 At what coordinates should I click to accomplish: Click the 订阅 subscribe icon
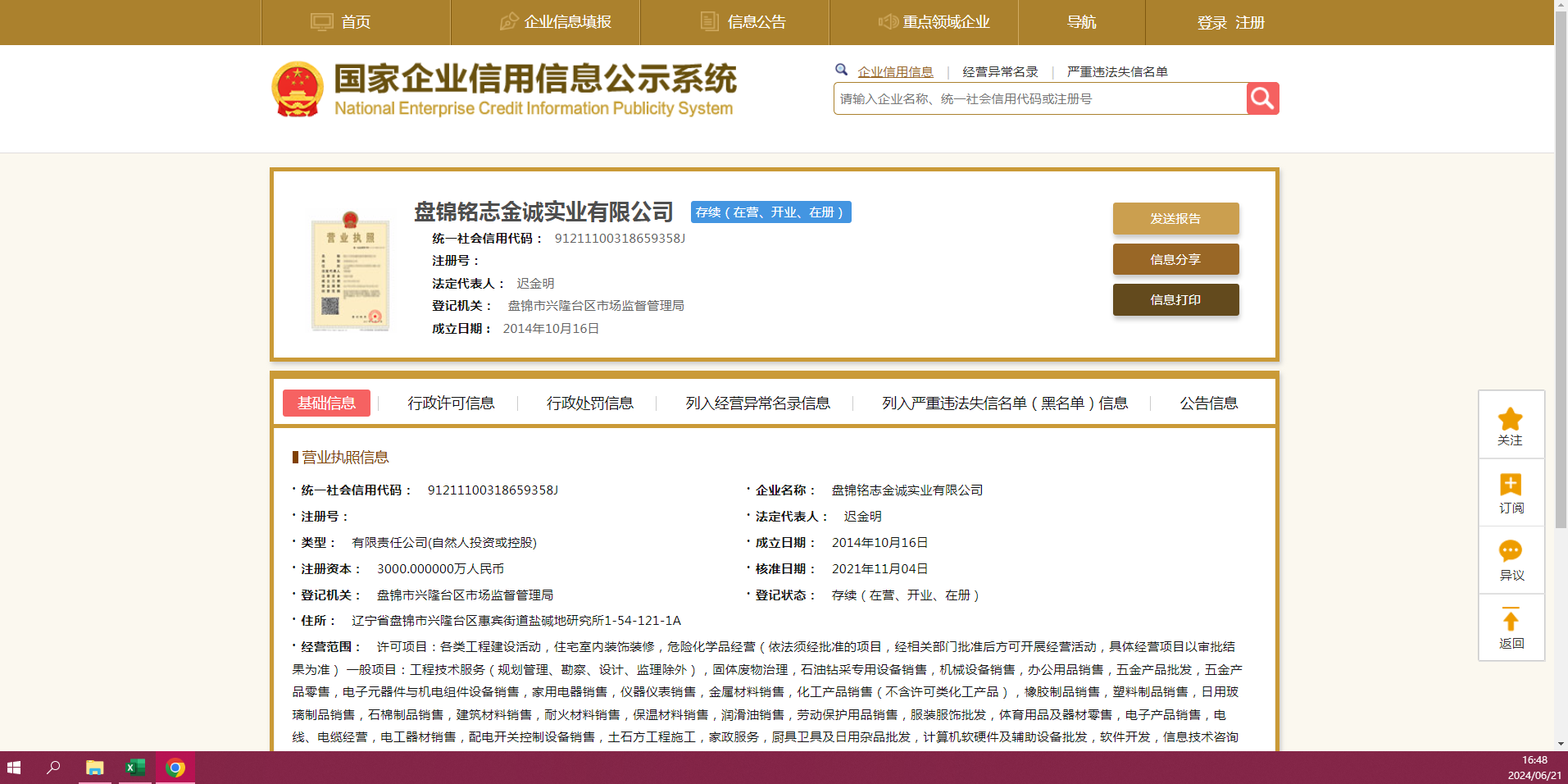[1510, 485]
